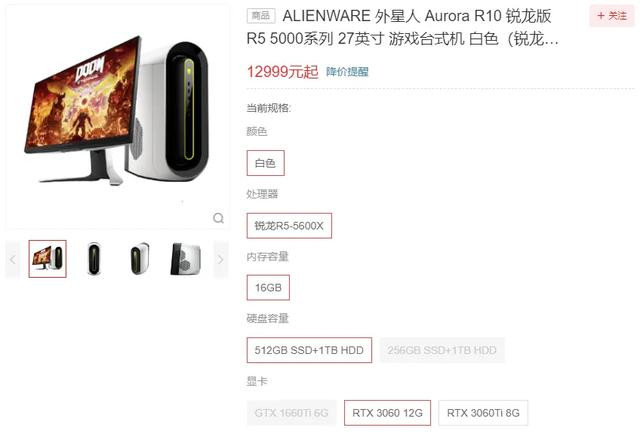Choose 512GB SSD+1TB HDD storage
Image resolution: width=640 pixels, height=440 pixels.
pos(309,350)
